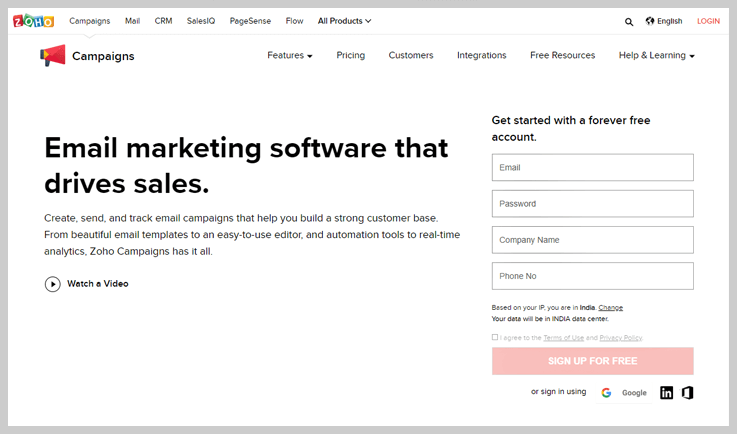
Task: Click the Zoho logo
Action: [33, 21]
